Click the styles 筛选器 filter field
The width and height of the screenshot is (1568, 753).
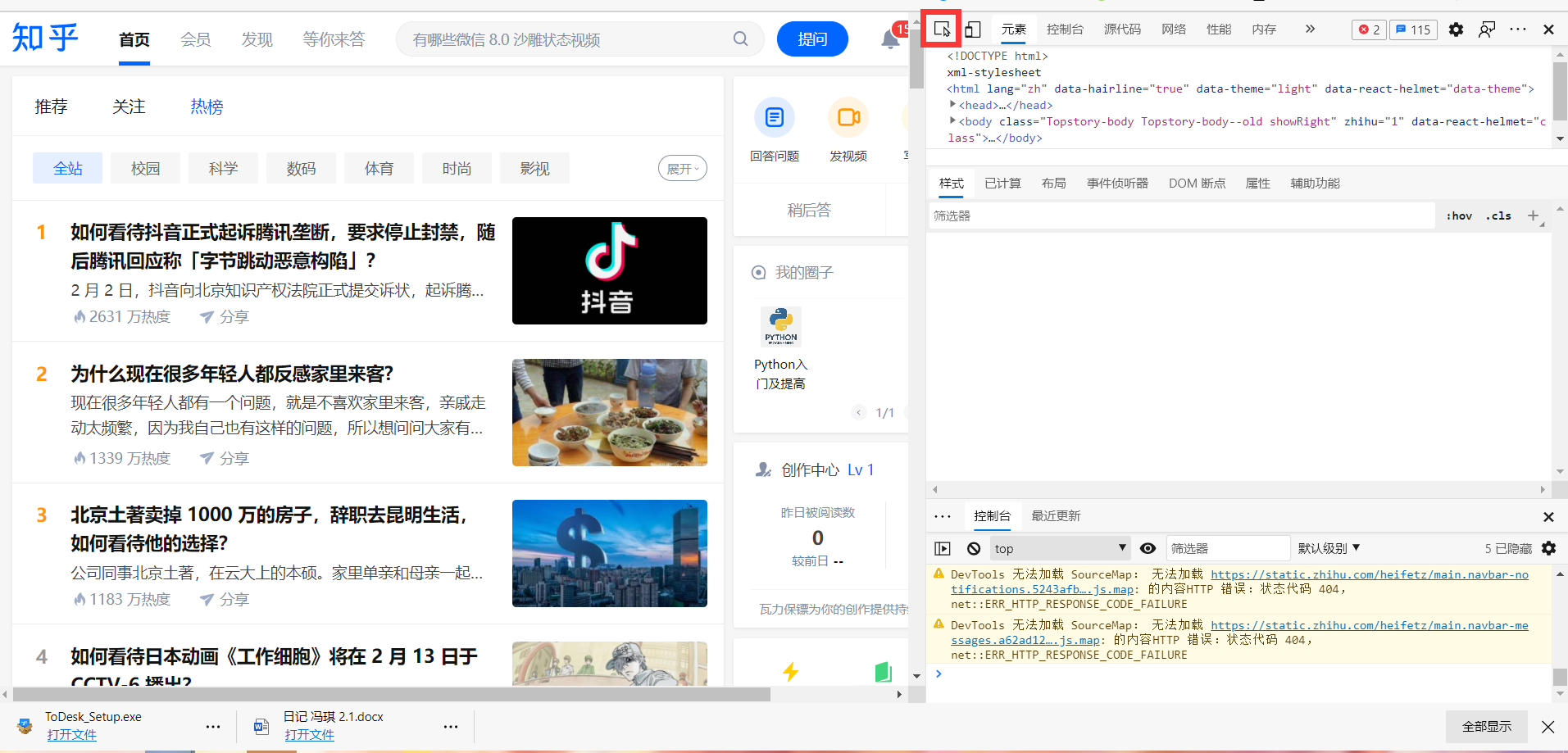(x=1181, y=215)
